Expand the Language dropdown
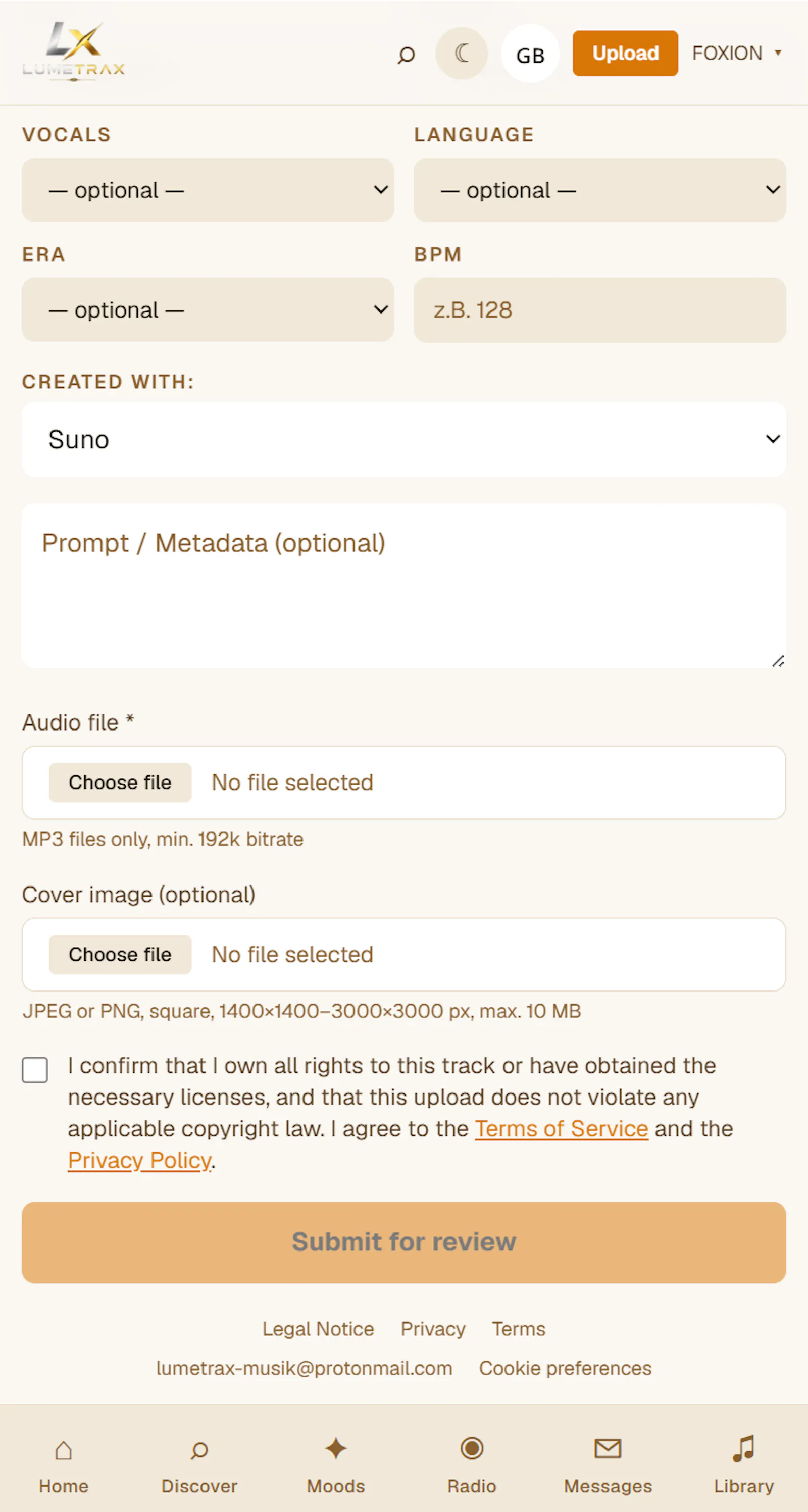 (x=599, y=190)
